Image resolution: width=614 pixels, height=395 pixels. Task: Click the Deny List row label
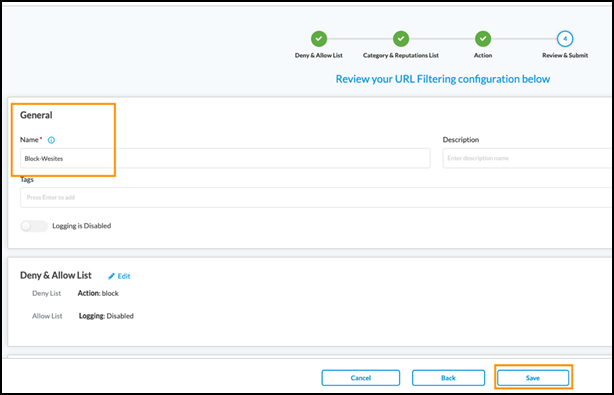click(x=47, y=293)
